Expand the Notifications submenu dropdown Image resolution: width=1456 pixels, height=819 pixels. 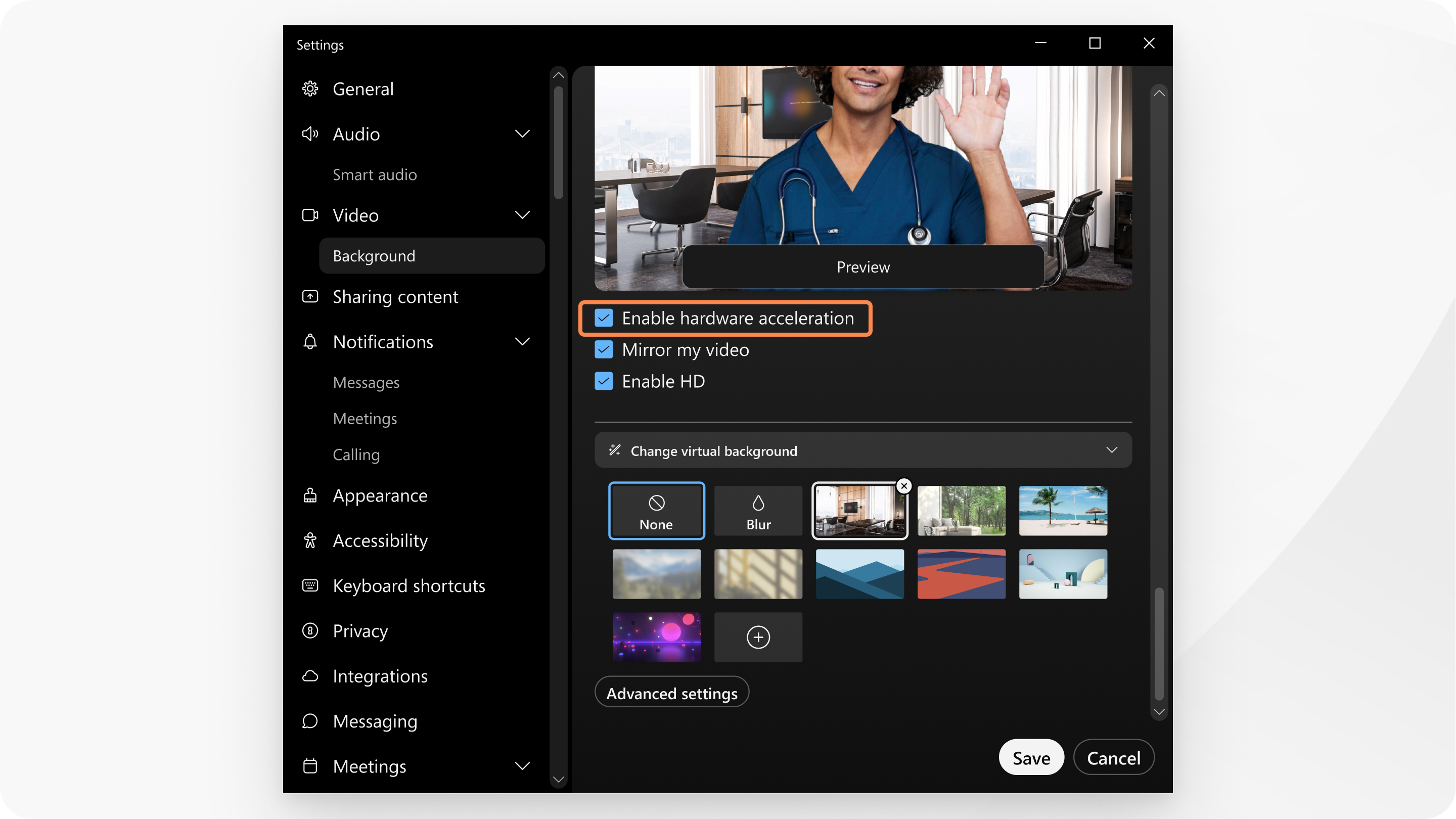coord(522,341)
